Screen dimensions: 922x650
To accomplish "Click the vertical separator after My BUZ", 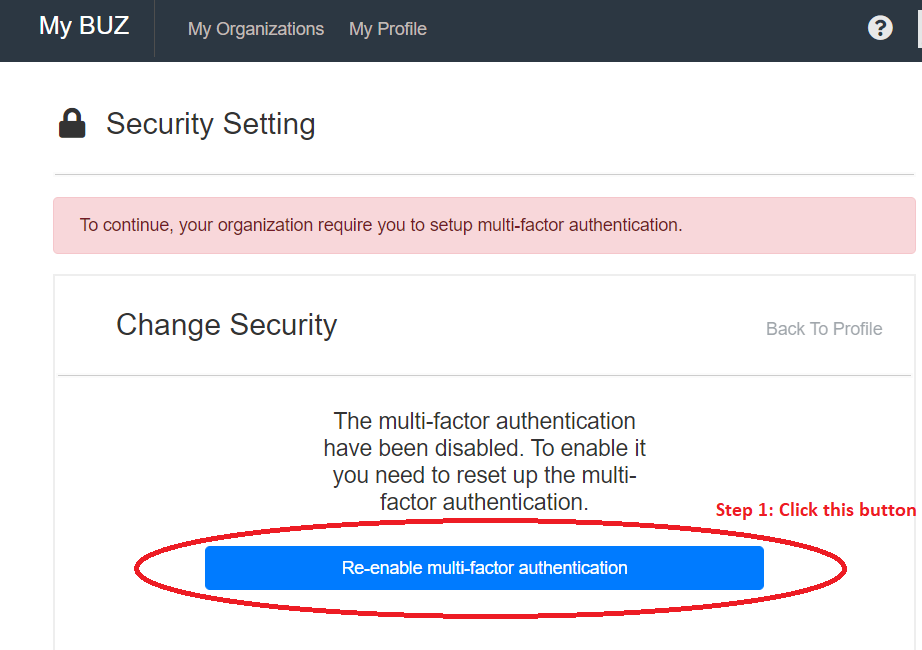I will coord(155,29).
